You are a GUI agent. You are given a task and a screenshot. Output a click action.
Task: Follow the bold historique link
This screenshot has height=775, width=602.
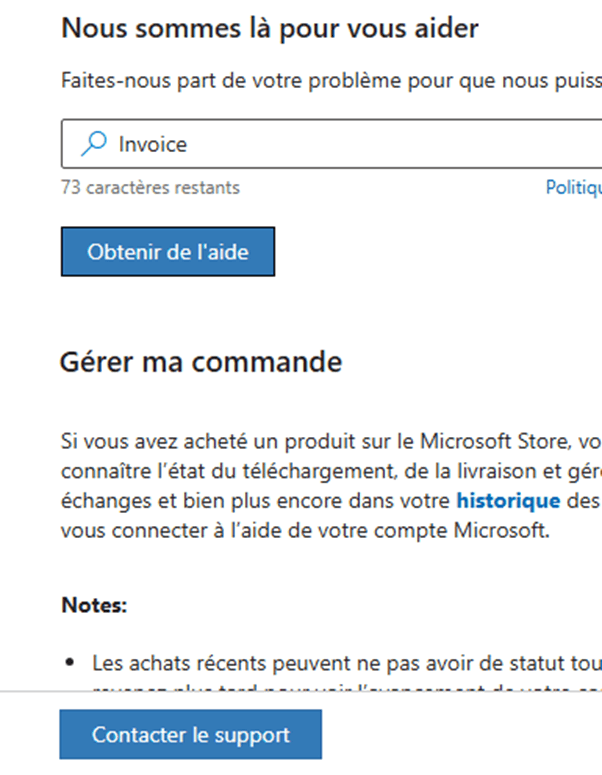click(x=508, y=501)
